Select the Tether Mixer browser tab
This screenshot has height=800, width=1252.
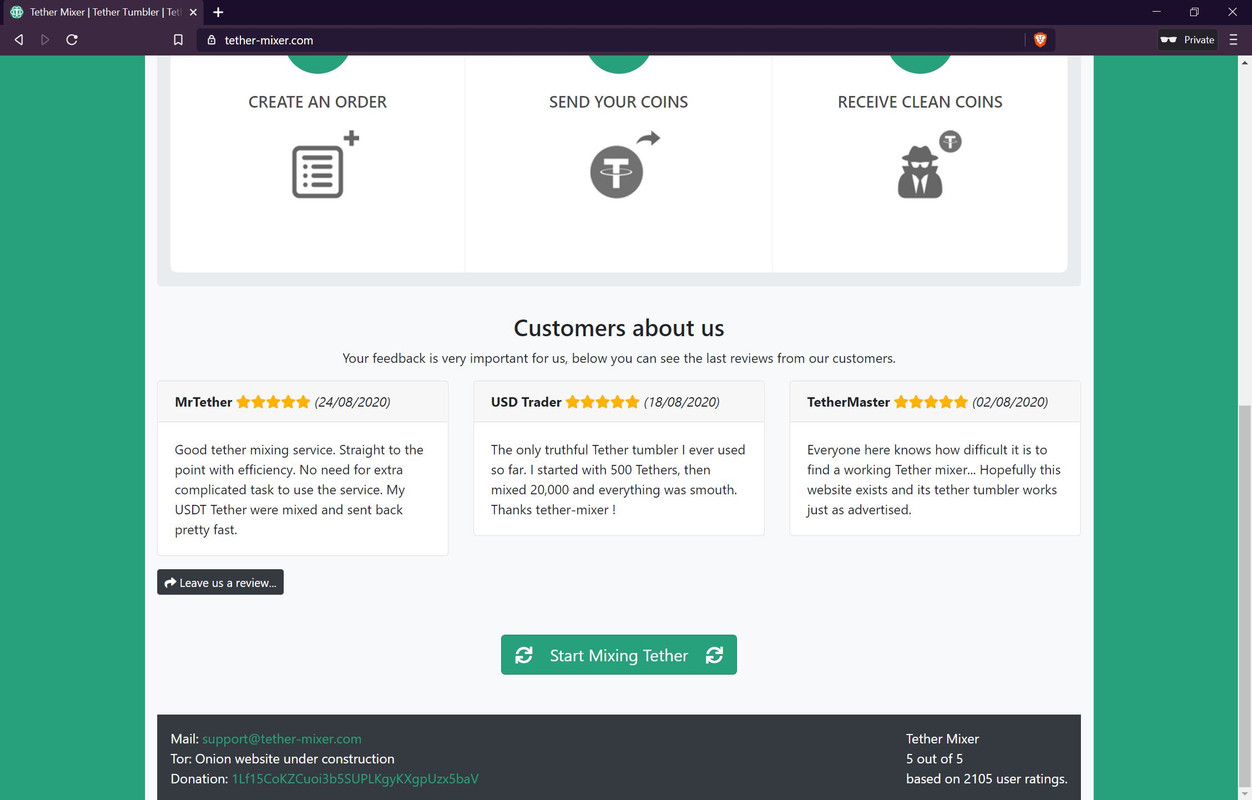click(x=103, y=12)
